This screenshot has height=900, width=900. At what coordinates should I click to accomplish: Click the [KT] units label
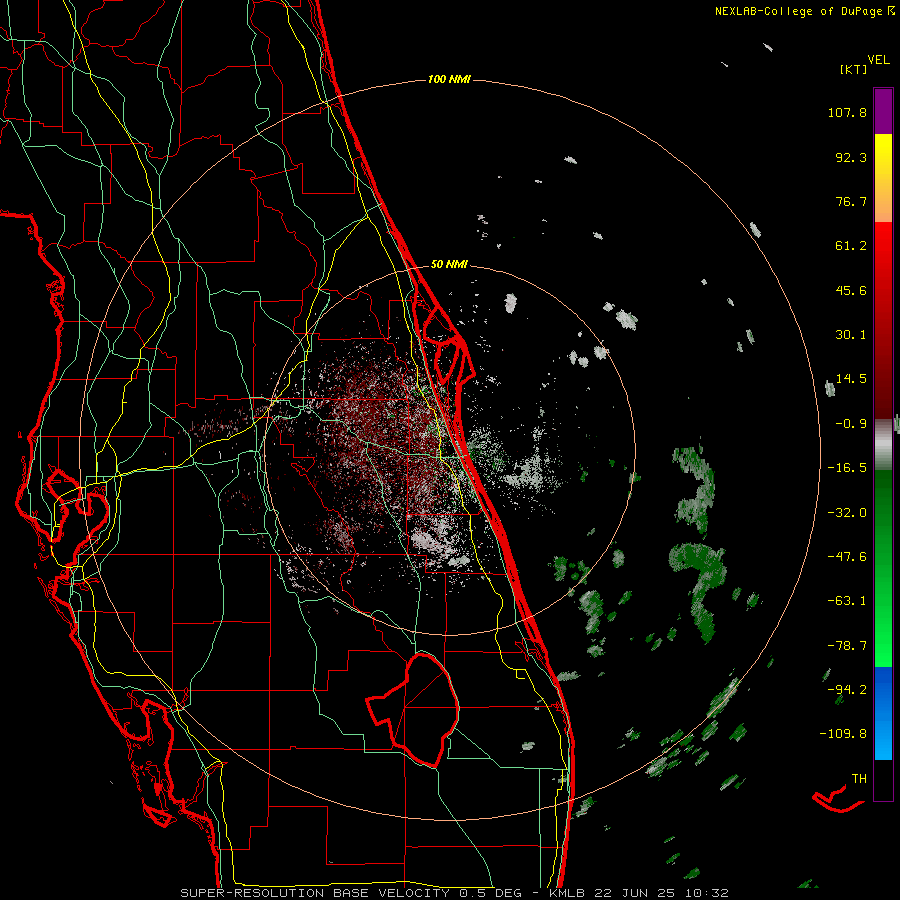coord(853,69)
